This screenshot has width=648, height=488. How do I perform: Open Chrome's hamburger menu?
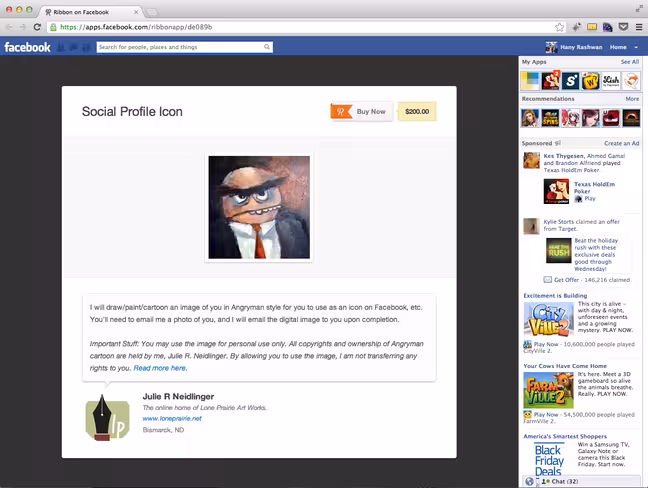click(x=639, y=27)
